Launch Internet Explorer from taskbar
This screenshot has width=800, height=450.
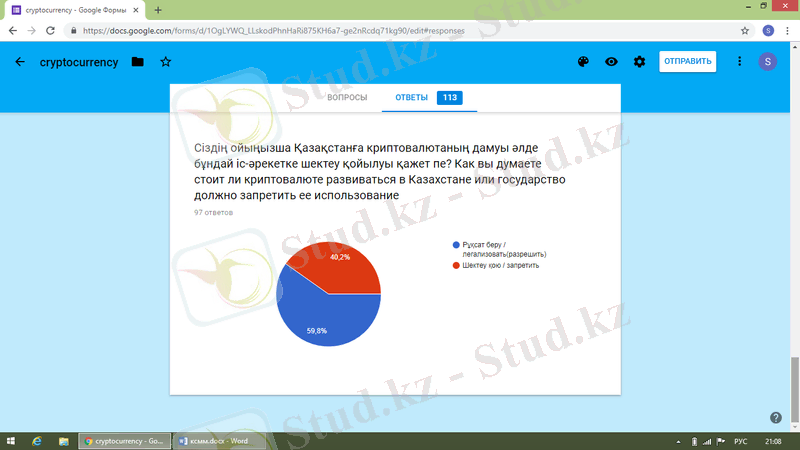(37, 441)
